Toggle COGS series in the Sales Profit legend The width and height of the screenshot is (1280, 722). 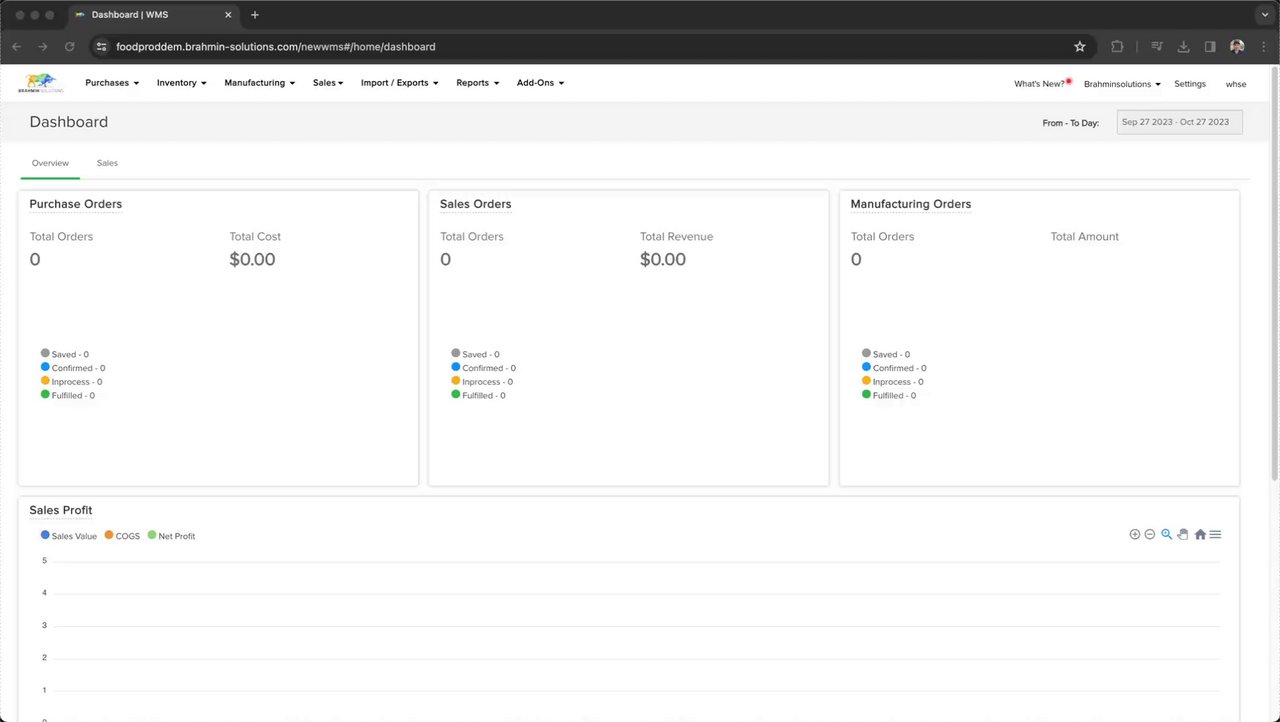pos(122,536)
